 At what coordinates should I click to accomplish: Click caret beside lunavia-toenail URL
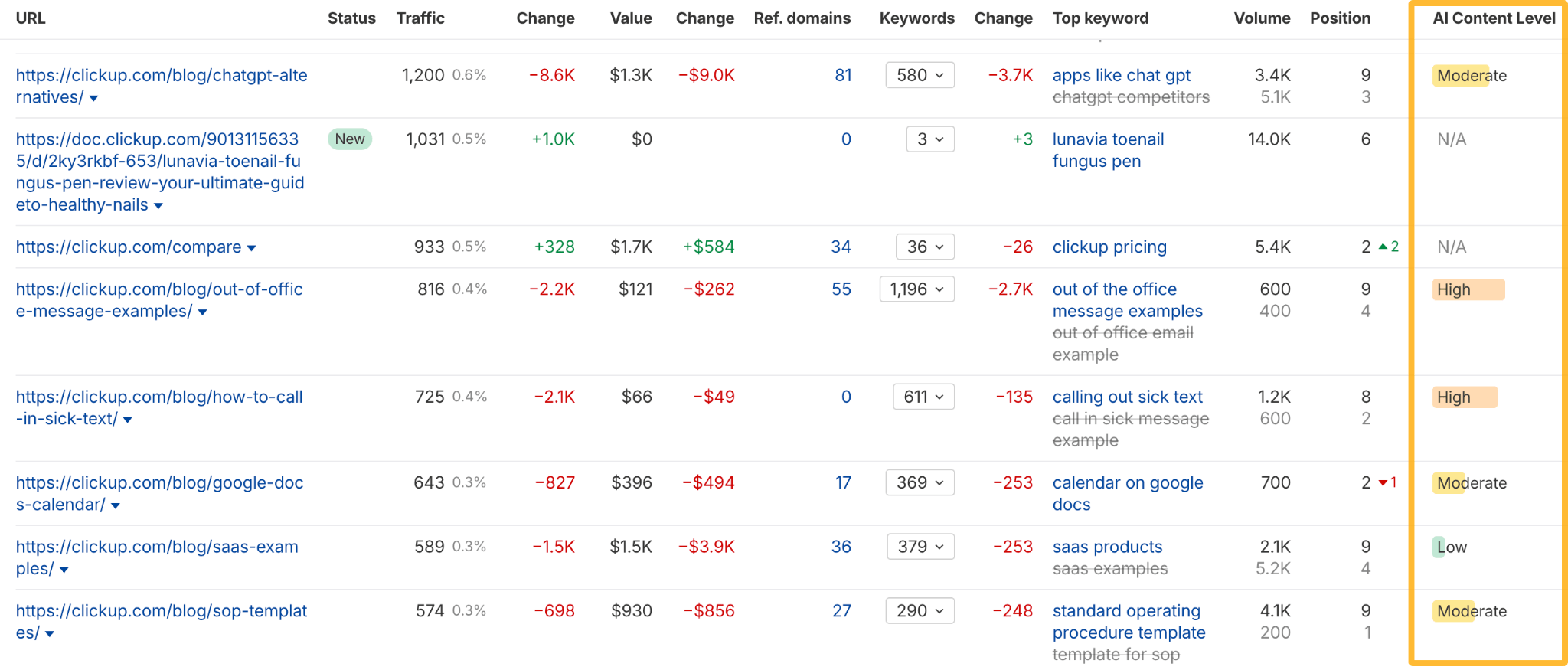(x=158, y=206)
